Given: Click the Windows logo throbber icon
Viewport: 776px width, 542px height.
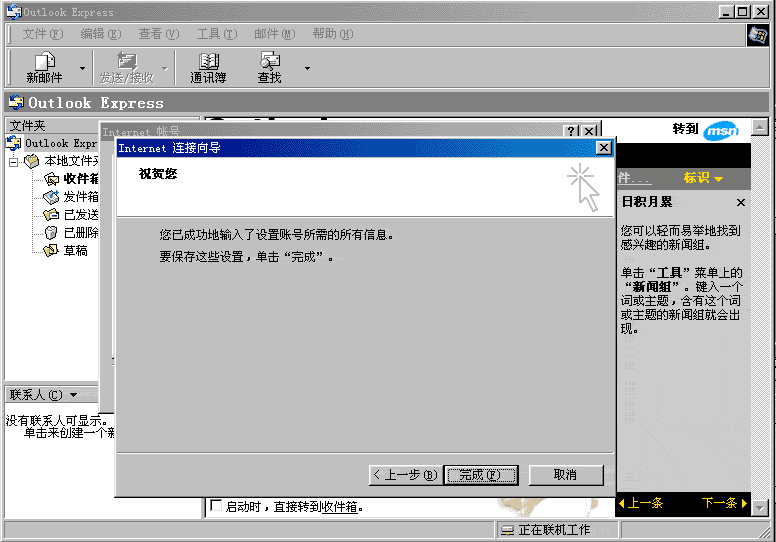Looking at the screenshot, I should (758, 35).
